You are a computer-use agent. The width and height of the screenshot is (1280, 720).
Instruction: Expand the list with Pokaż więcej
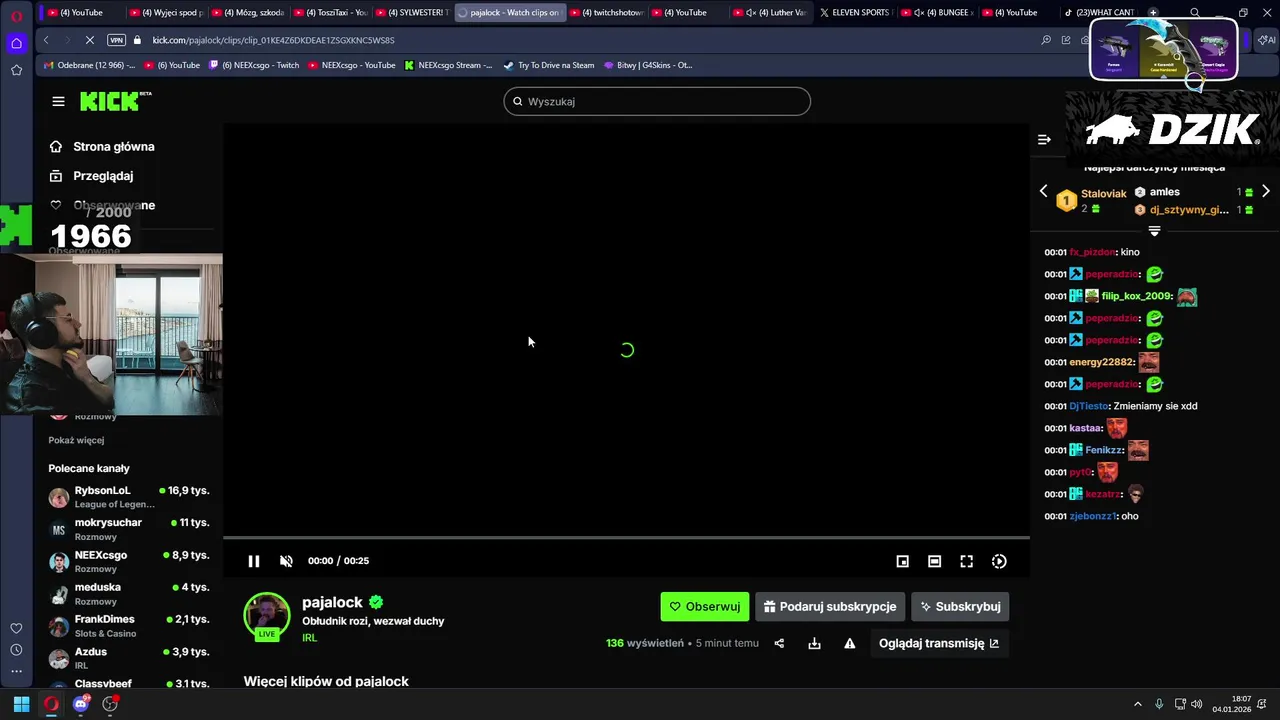coord(76,440)
